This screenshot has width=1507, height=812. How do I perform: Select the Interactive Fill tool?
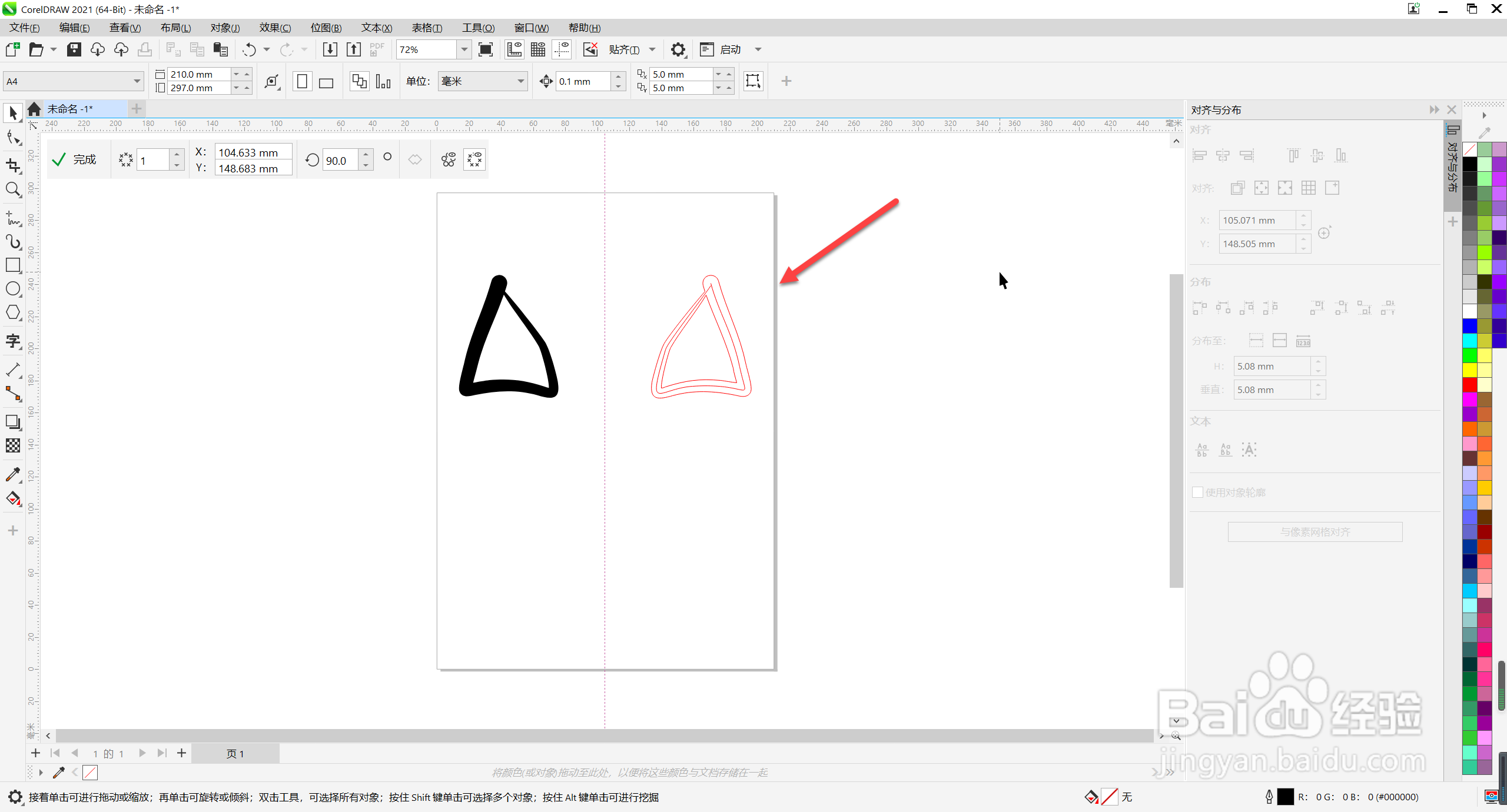tap(13, 498)
